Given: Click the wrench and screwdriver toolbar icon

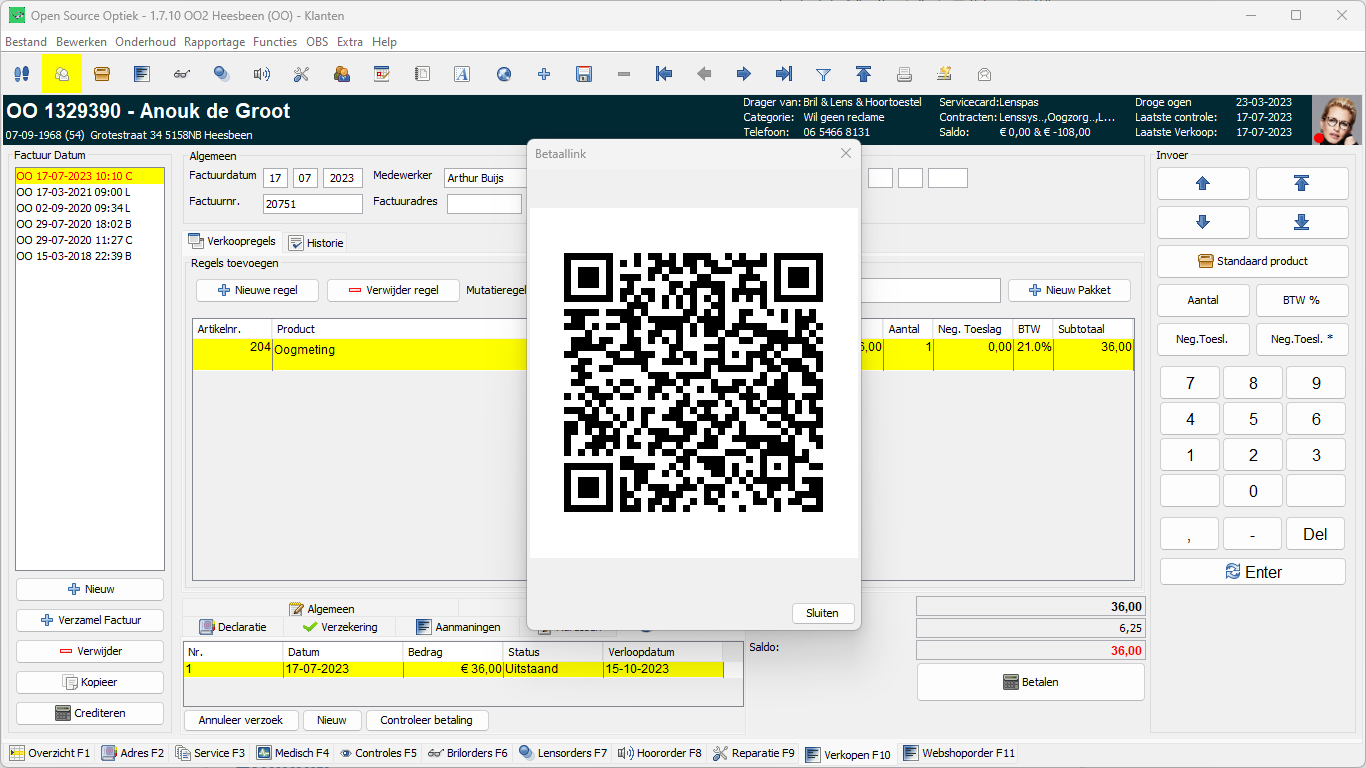Looking at the screenshot, I should (302, 74).
